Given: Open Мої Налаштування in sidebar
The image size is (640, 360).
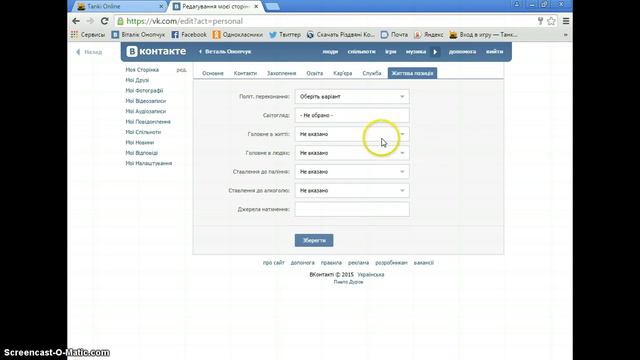Looking at the screenshot, I should 149,164.
